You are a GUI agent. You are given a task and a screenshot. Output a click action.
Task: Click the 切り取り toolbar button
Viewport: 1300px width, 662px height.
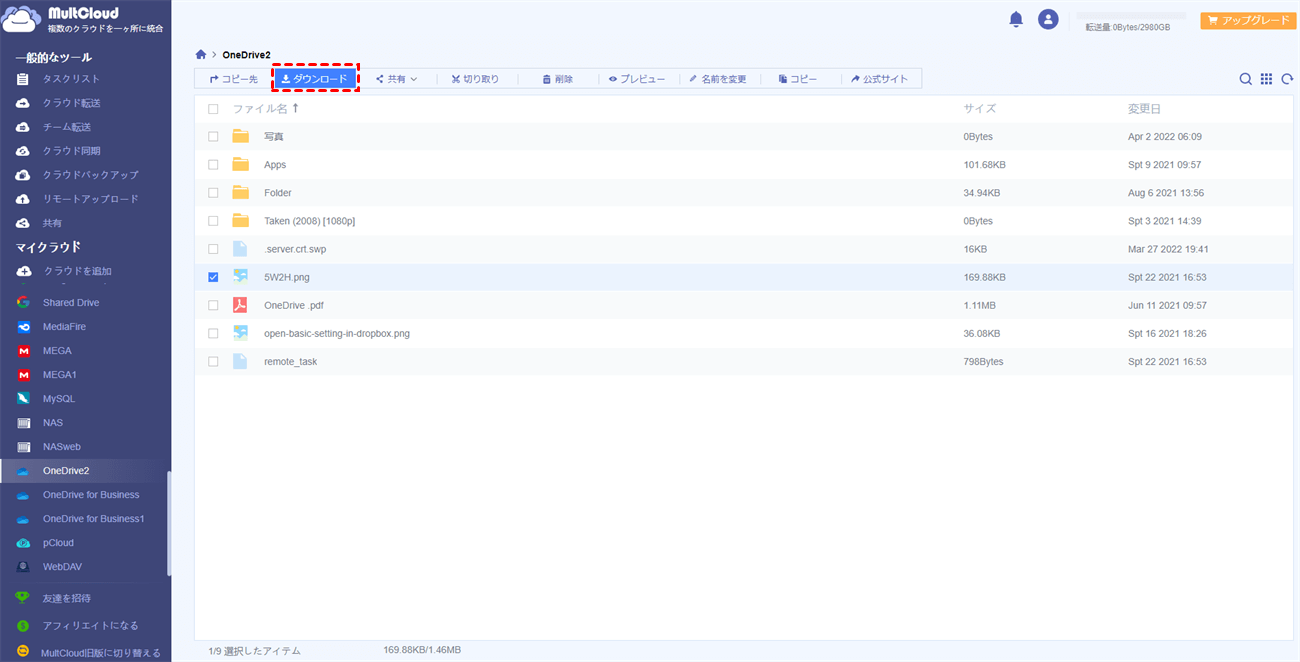pos(475,79)
